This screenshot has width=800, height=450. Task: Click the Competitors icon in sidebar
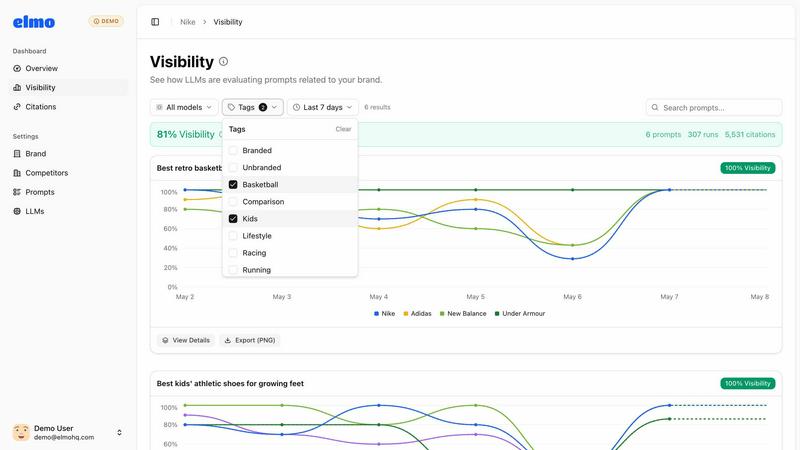point(17,173)
